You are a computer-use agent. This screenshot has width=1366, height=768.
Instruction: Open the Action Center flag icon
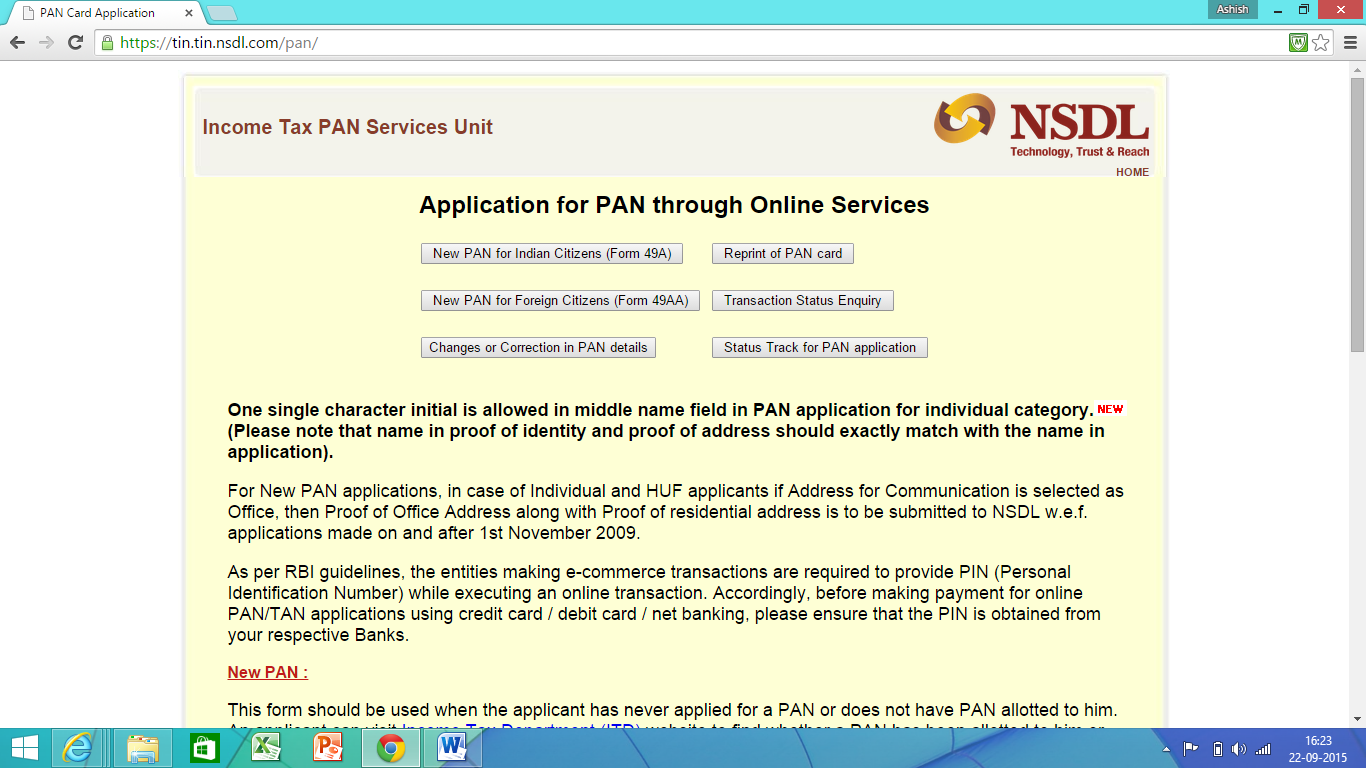(1191, 749)
